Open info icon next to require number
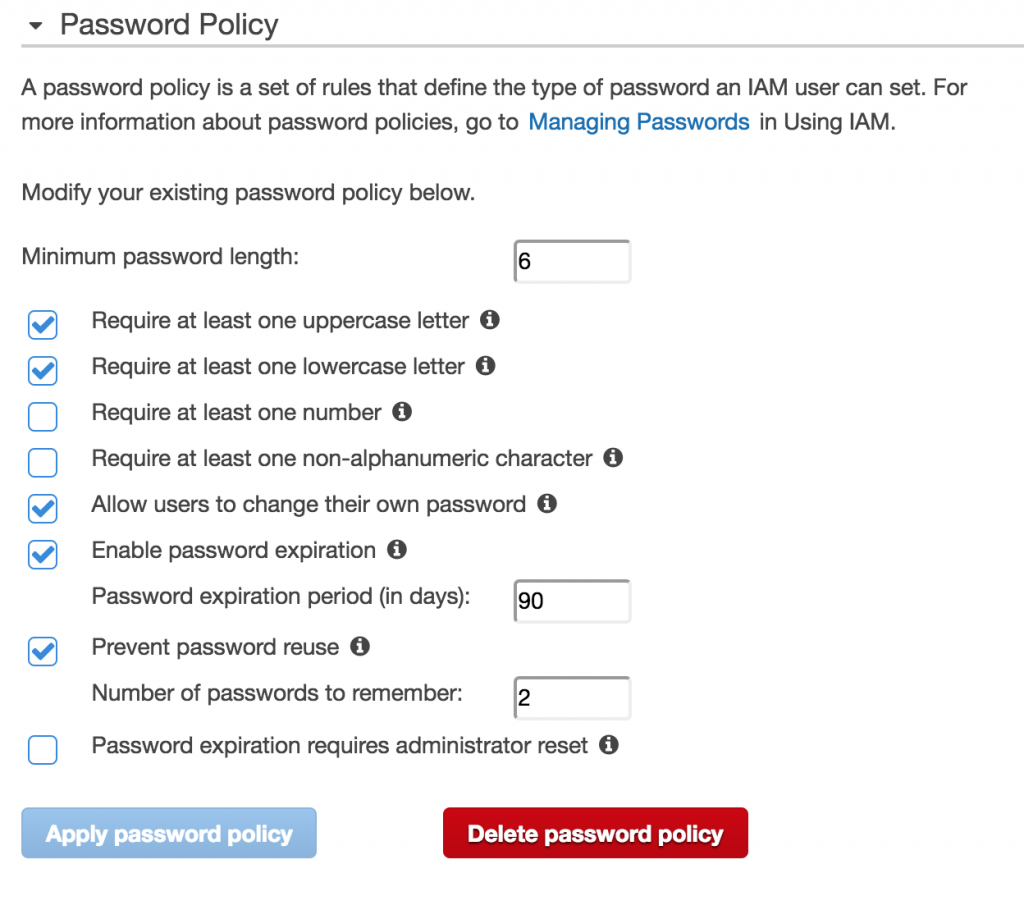 pos(402,411)
